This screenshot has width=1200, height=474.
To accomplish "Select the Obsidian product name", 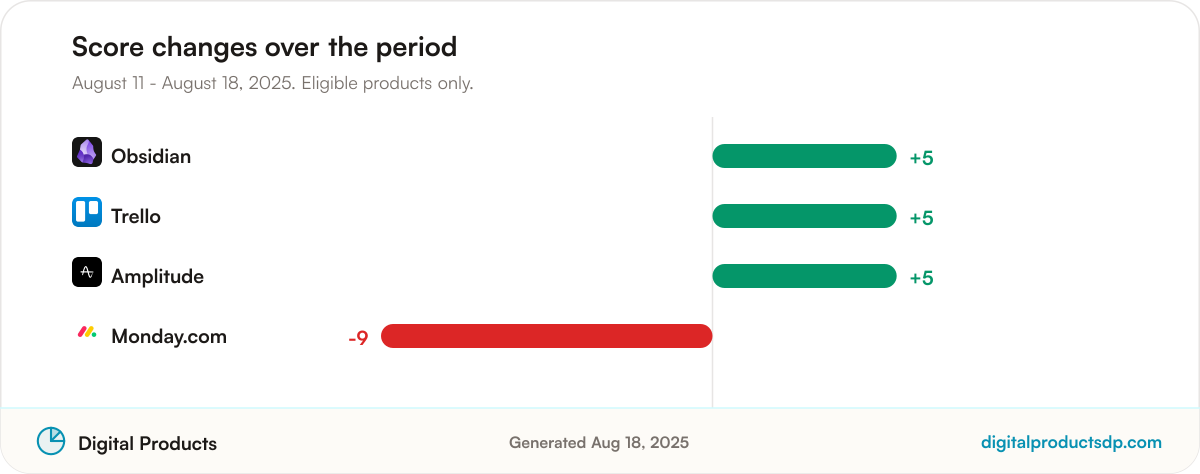I will [x=151, y=156].
